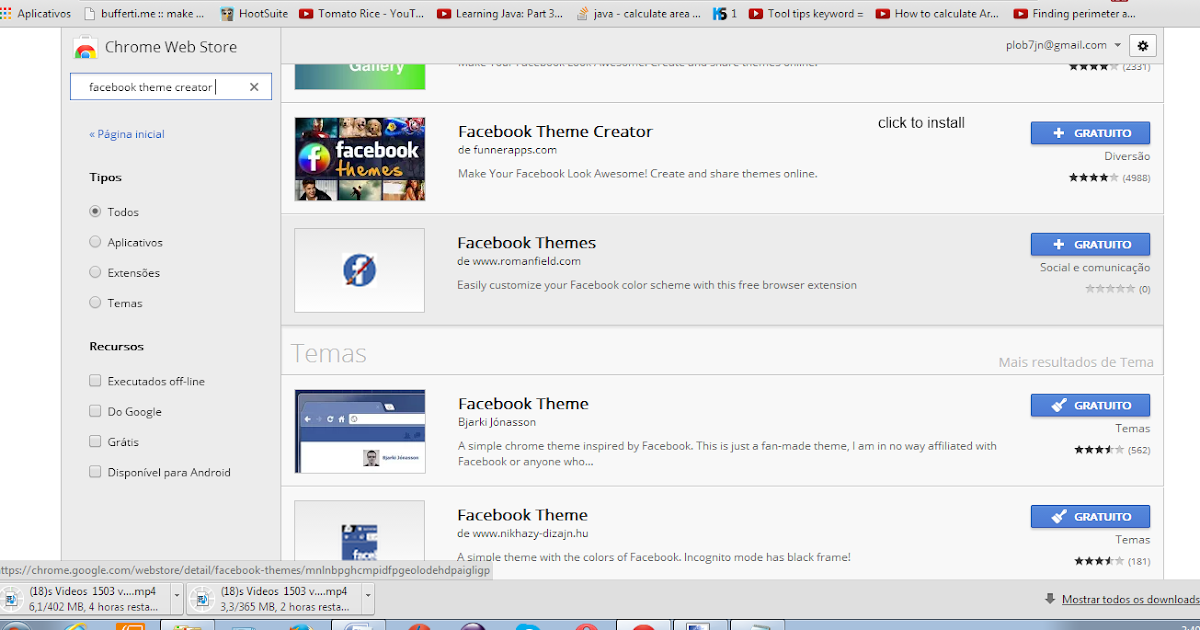The image size is (1200, 630).
Task: Open the settings gear in the Web Store header
Action: point(1141,45)
